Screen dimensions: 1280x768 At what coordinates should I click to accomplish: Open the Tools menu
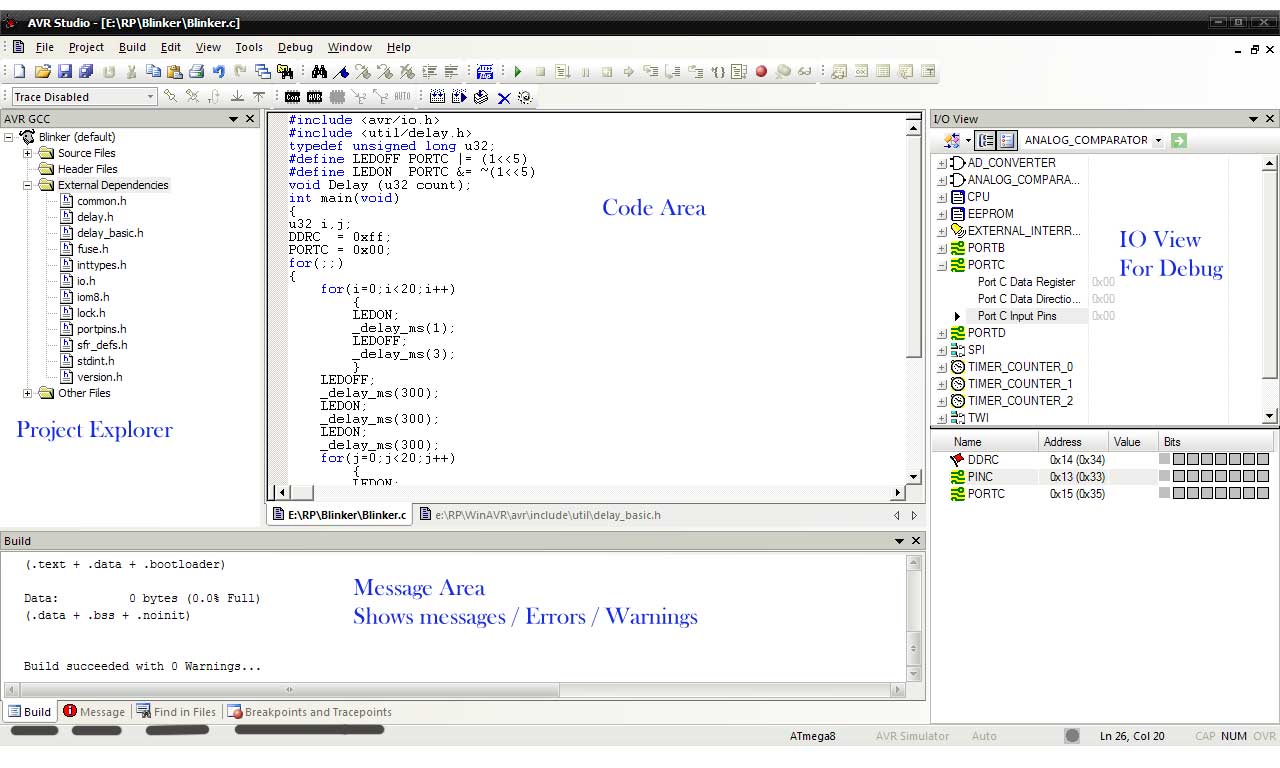(x=249, y=47)
